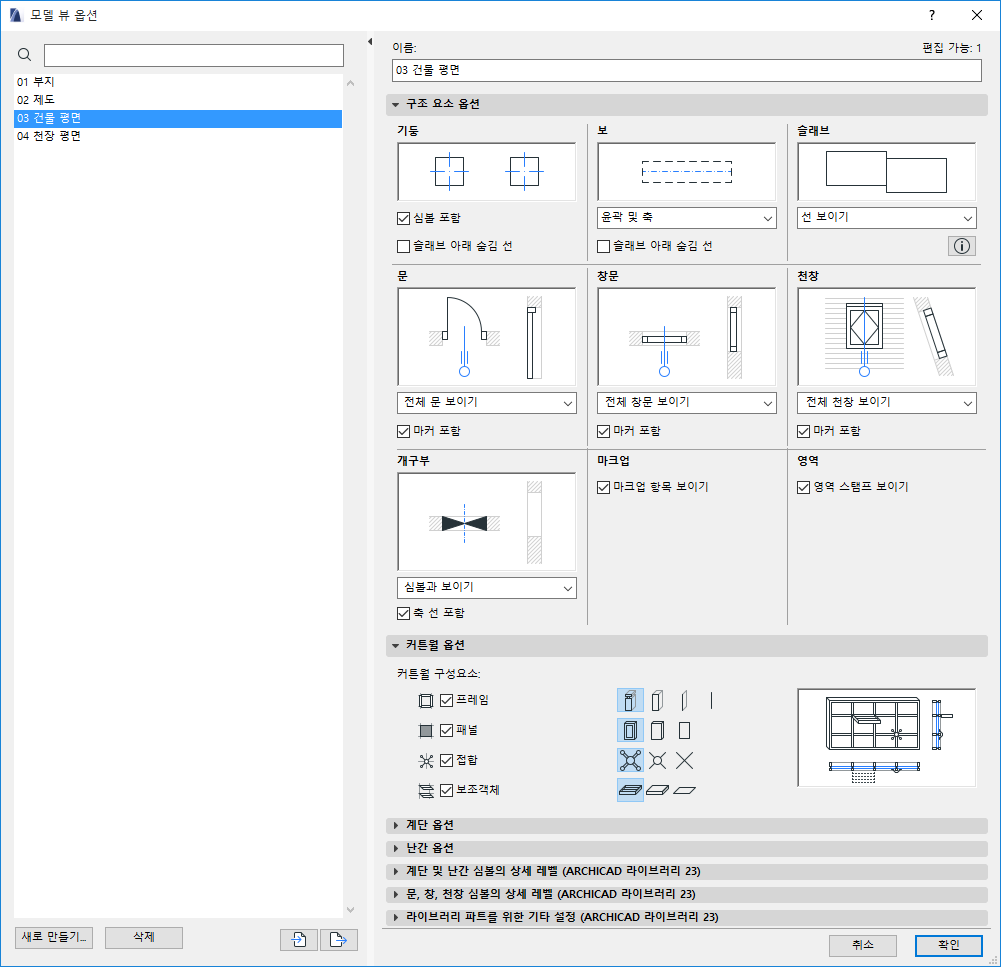Open the opening 심볼과 보이기 dropdown
This screenshot has height=967, width=1001.
coord(487,588)
